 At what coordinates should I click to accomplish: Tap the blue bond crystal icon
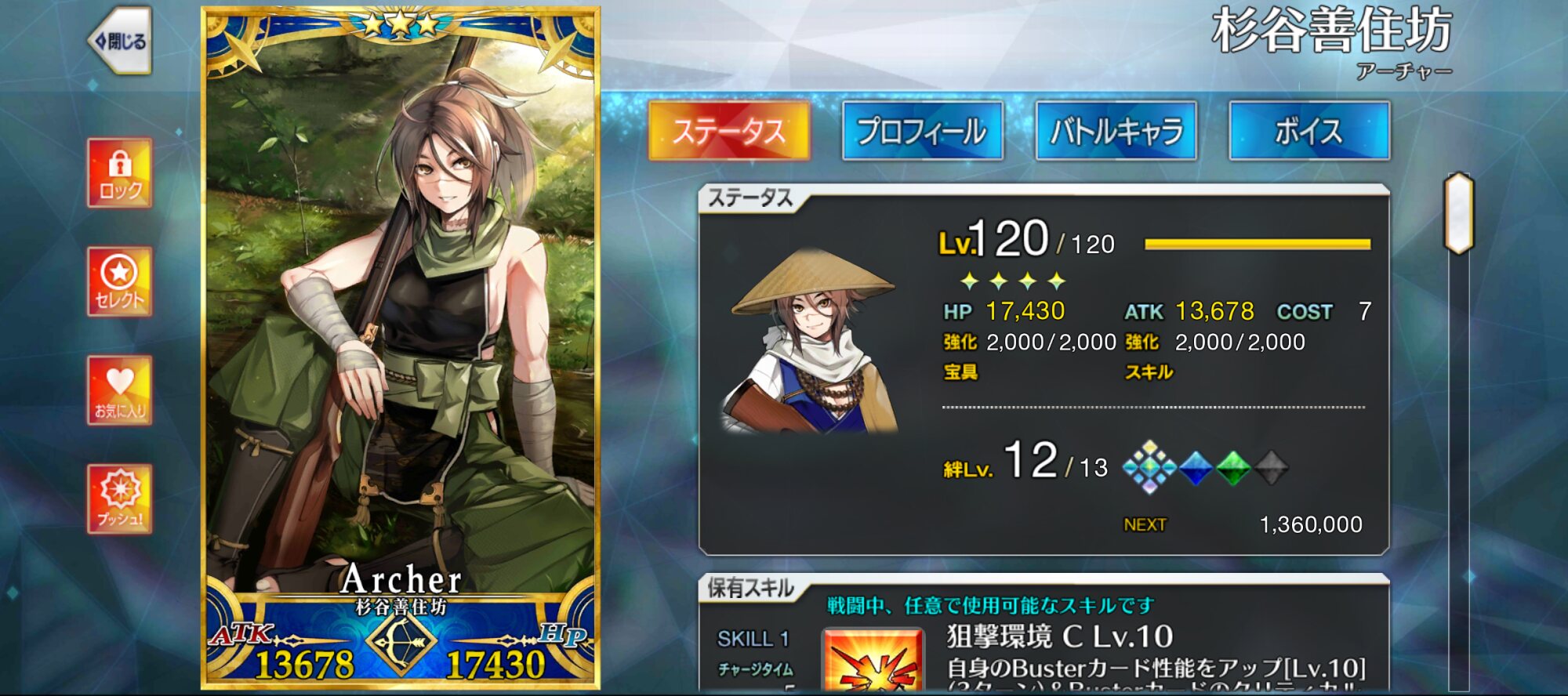[x=1196, y=468]
